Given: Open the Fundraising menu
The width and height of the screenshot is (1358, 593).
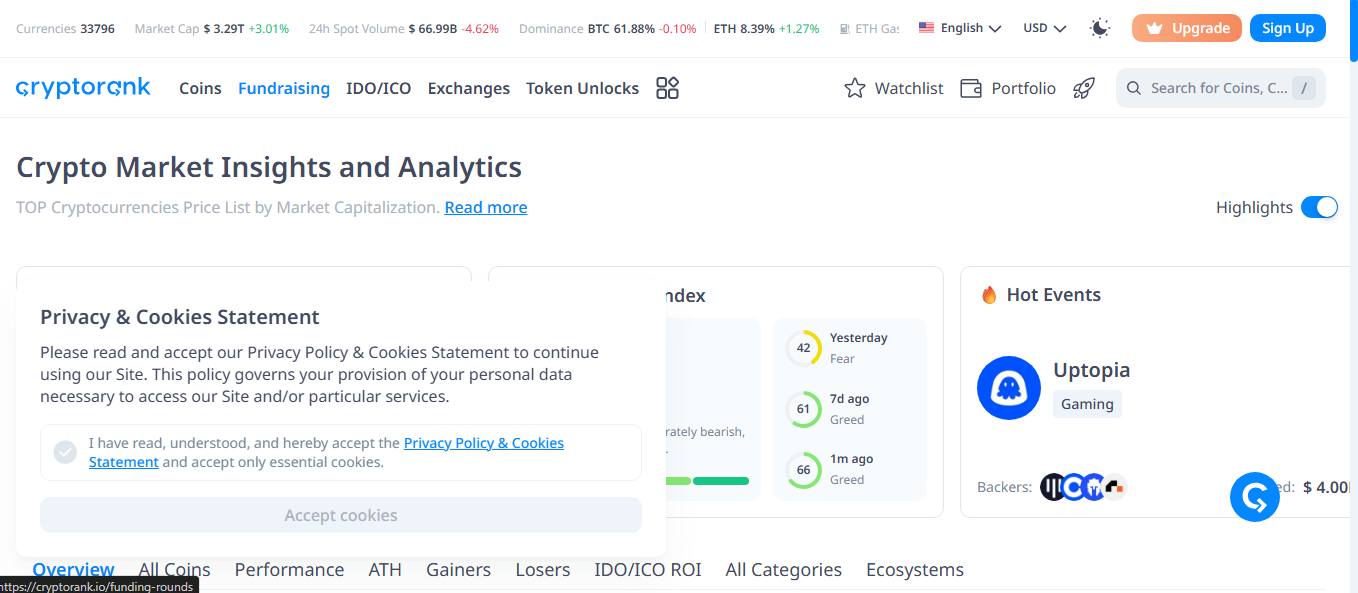Looking at the screenshot, I should (x=284, y=88).
